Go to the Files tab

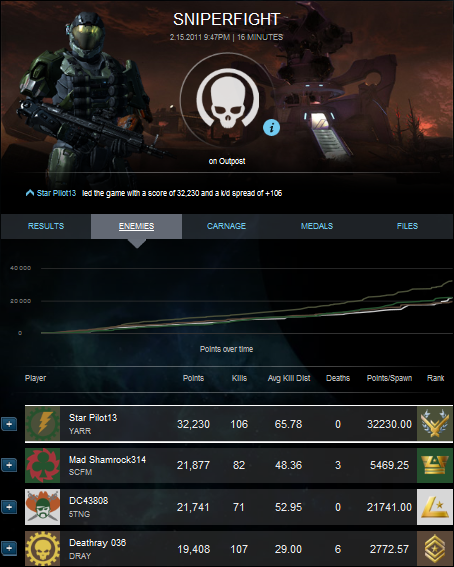click(x=407, y=226)
